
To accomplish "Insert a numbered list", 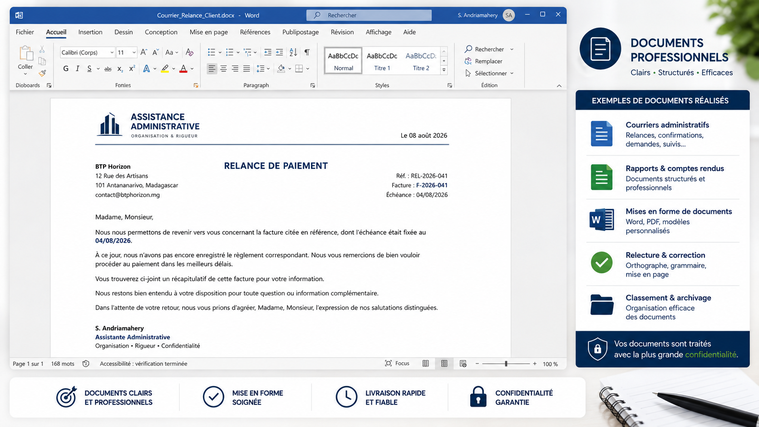I will tap(229, 52).
